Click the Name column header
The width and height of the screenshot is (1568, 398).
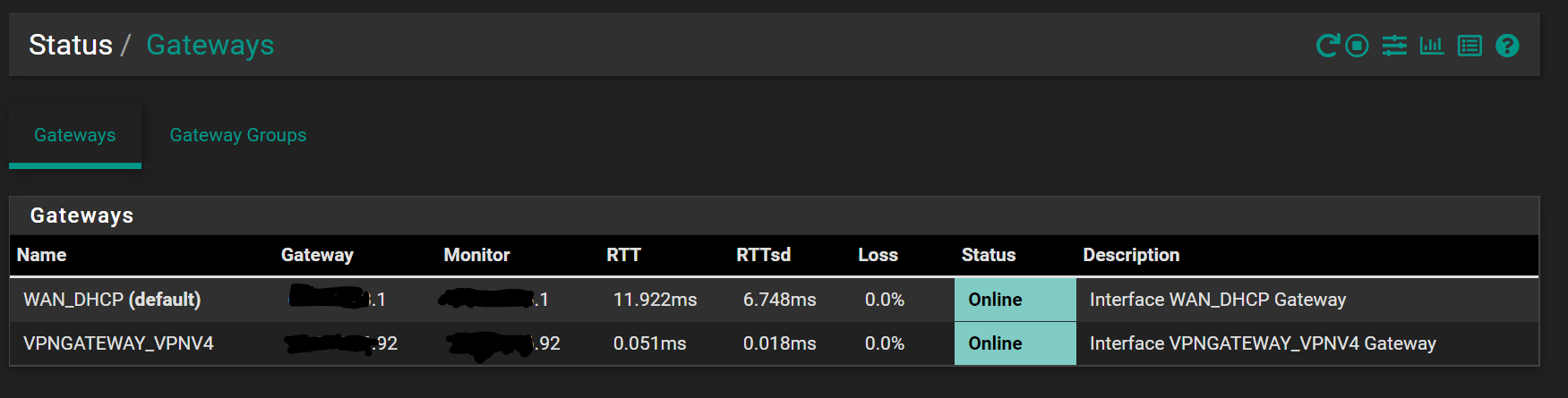tap(41, 255)
